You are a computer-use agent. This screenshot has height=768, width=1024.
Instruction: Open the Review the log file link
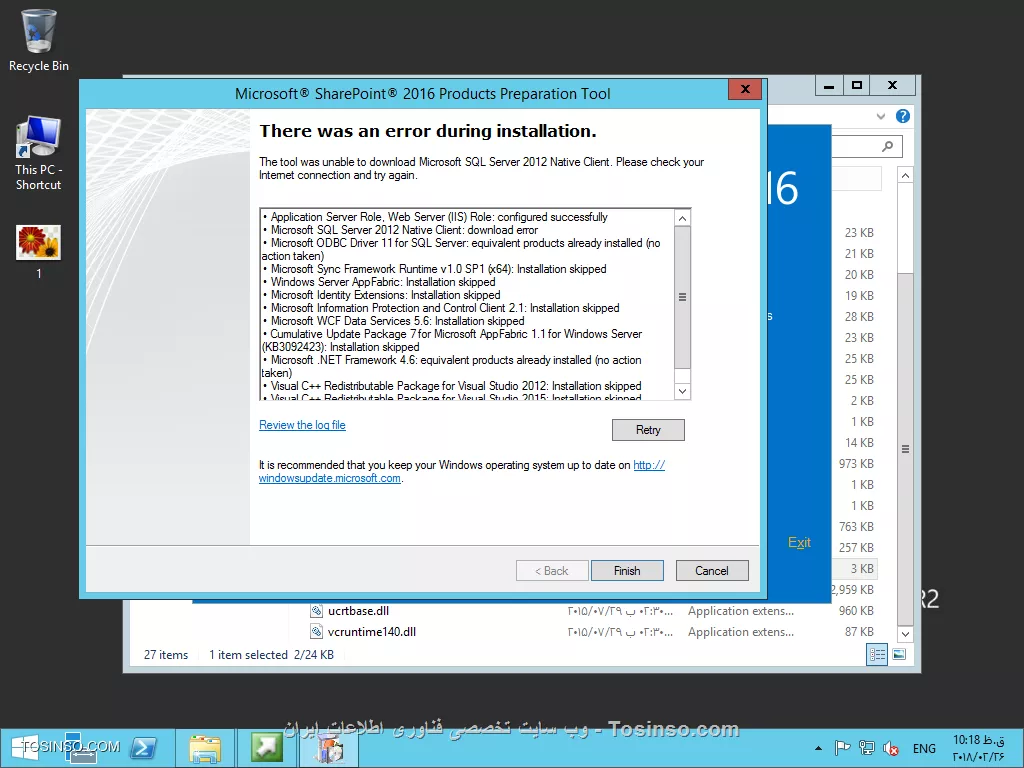(302, 425)
